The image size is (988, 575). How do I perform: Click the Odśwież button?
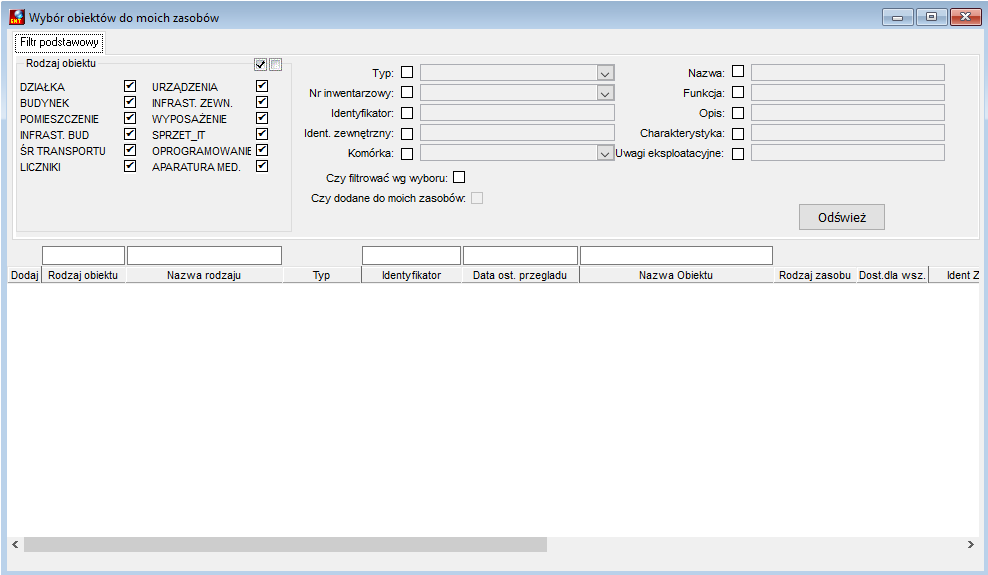coord(842,217)
